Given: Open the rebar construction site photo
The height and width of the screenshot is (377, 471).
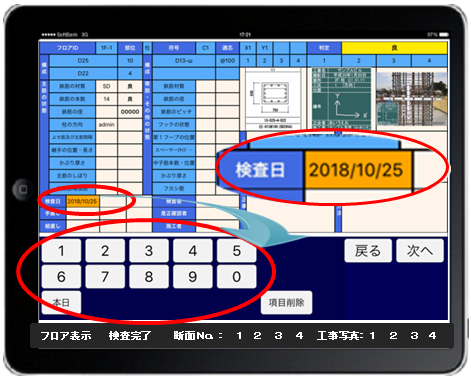Looking at the screenshot, I should tap(412, 99).
